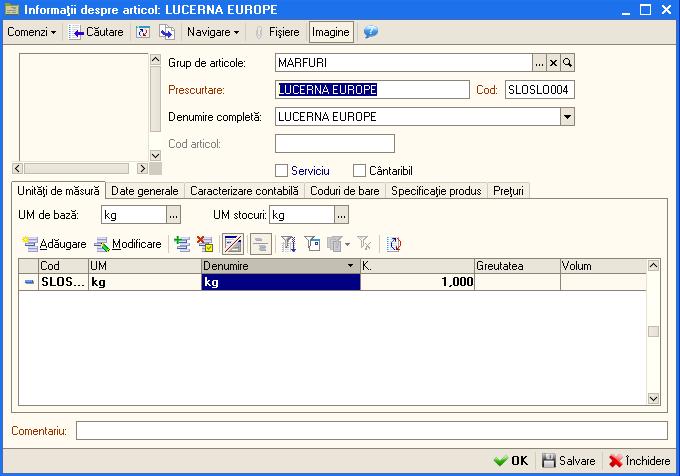
Task: Open the Navigare dropdown menu
Action: (213, 32)
